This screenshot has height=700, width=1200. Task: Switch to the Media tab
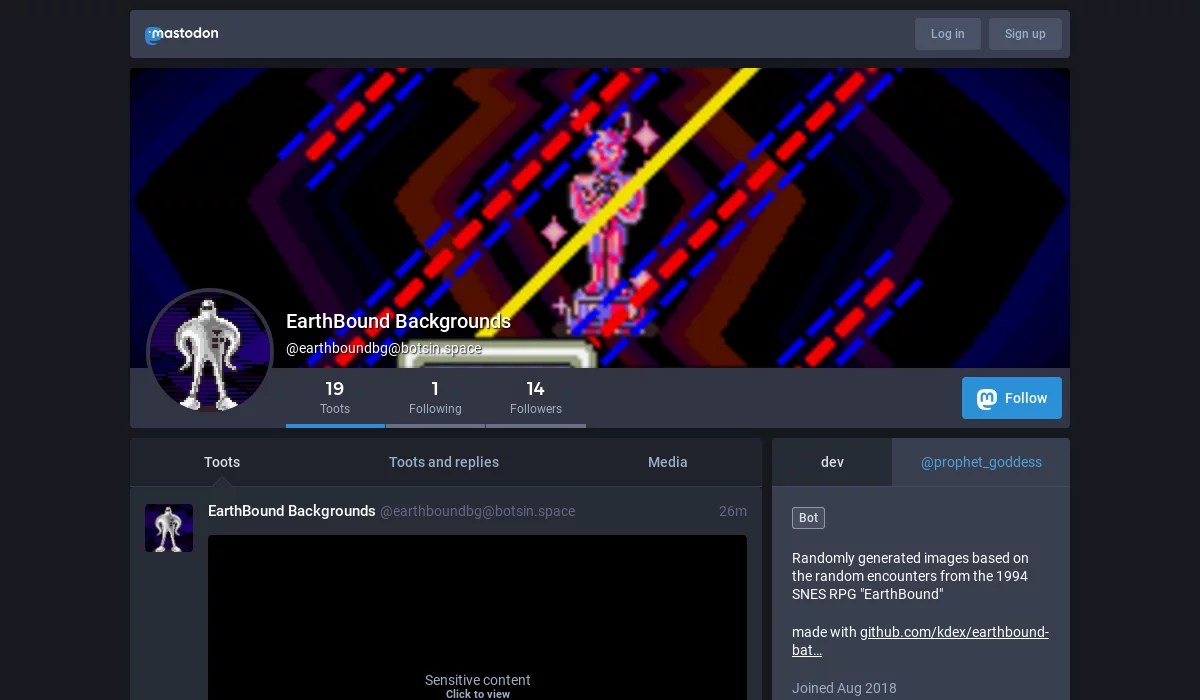coord(668,462)
